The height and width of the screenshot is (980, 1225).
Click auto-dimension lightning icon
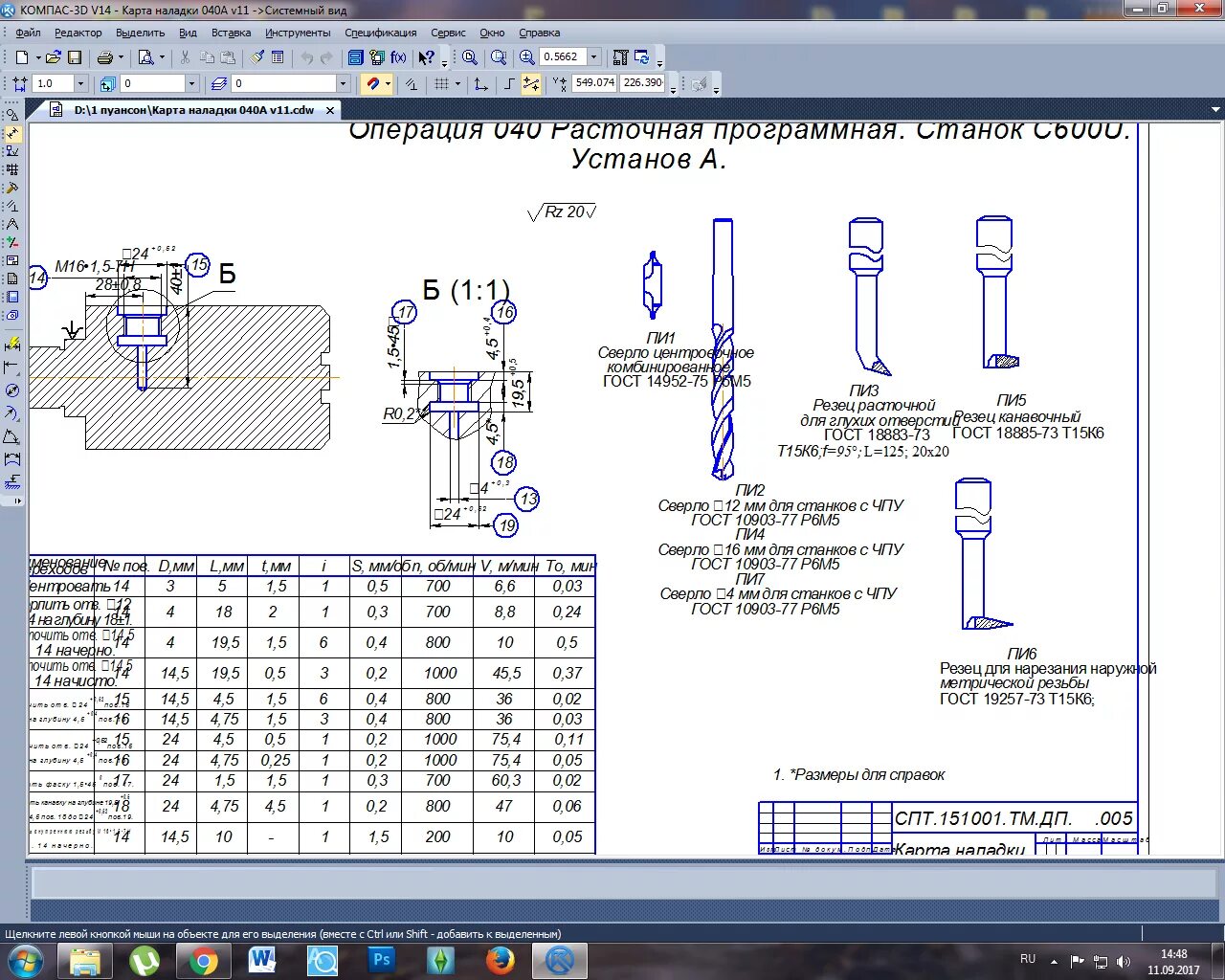tap(12, 345)
